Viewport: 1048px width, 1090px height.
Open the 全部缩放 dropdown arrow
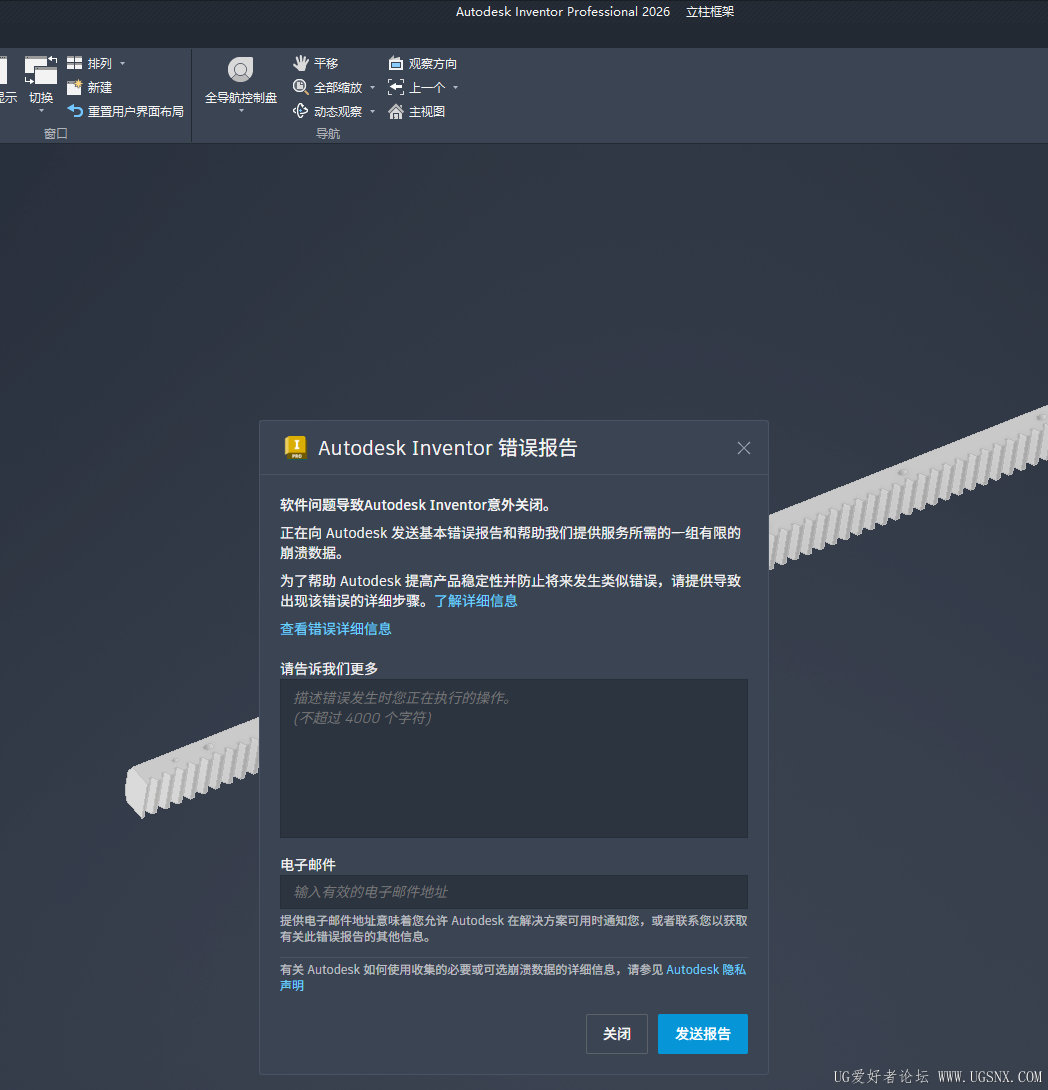click(x=371, y=87)
